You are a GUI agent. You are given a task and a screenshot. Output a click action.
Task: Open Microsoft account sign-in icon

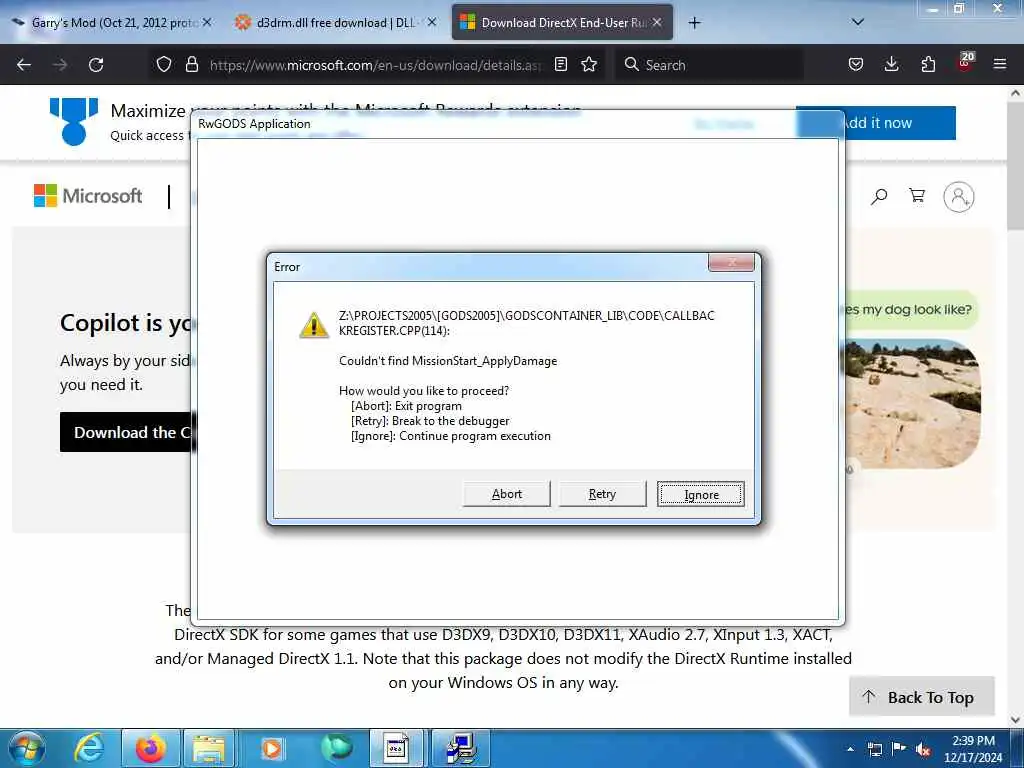tap(959, 197)
